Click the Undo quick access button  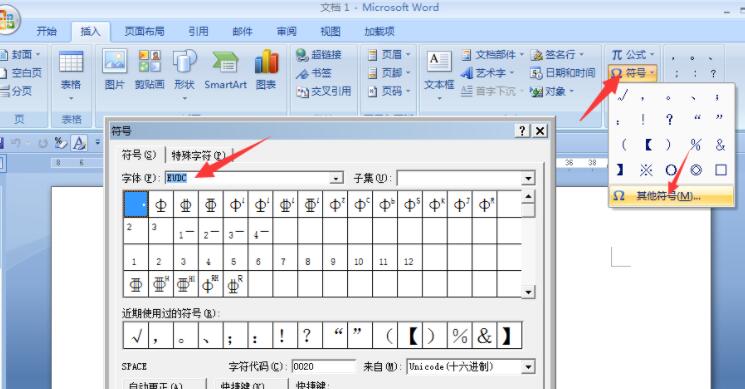click(16, 142)
